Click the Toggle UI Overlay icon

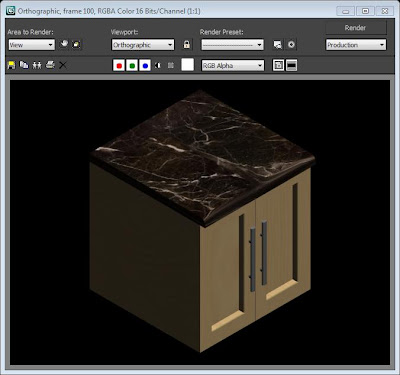click(278, 65)
